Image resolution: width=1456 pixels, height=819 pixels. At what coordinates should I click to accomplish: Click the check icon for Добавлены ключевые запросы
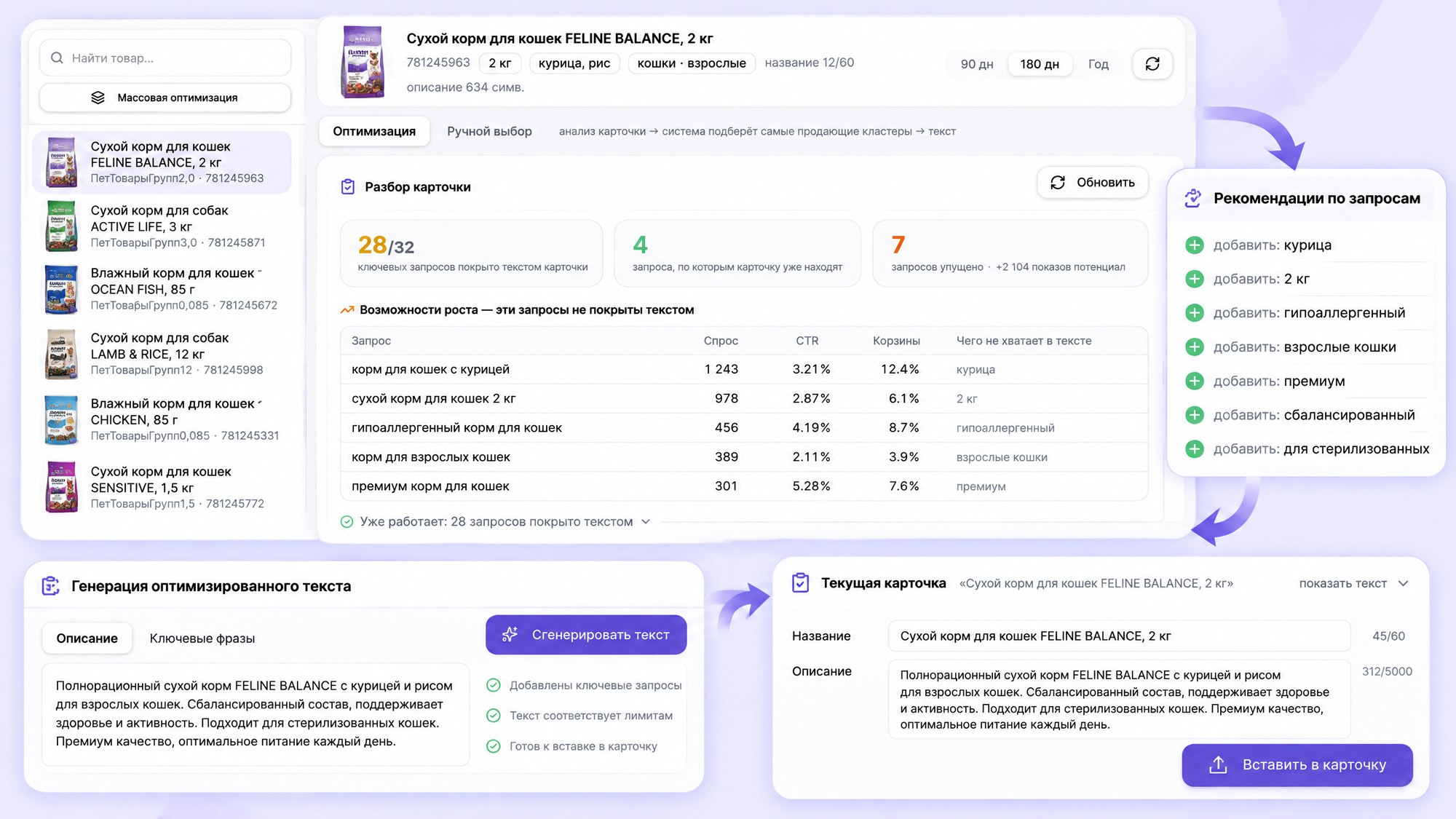pos(494,685)
